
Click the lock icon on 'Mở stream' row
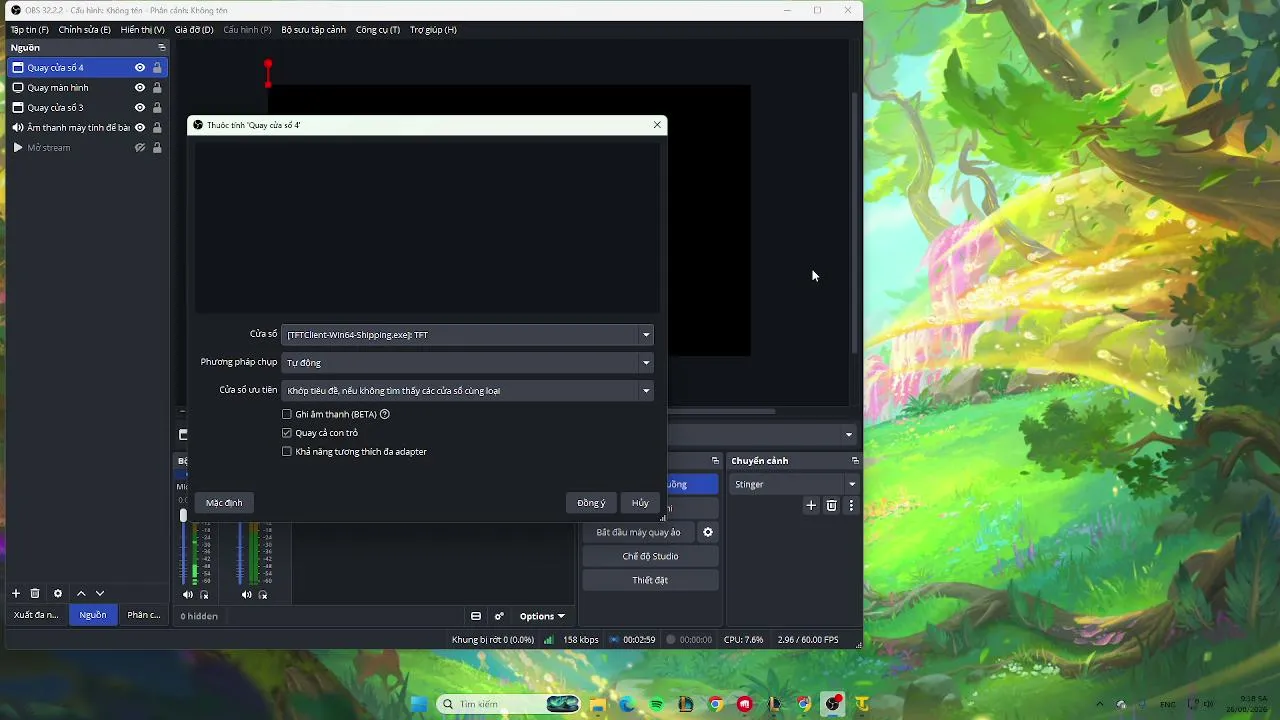pos(157,148)
